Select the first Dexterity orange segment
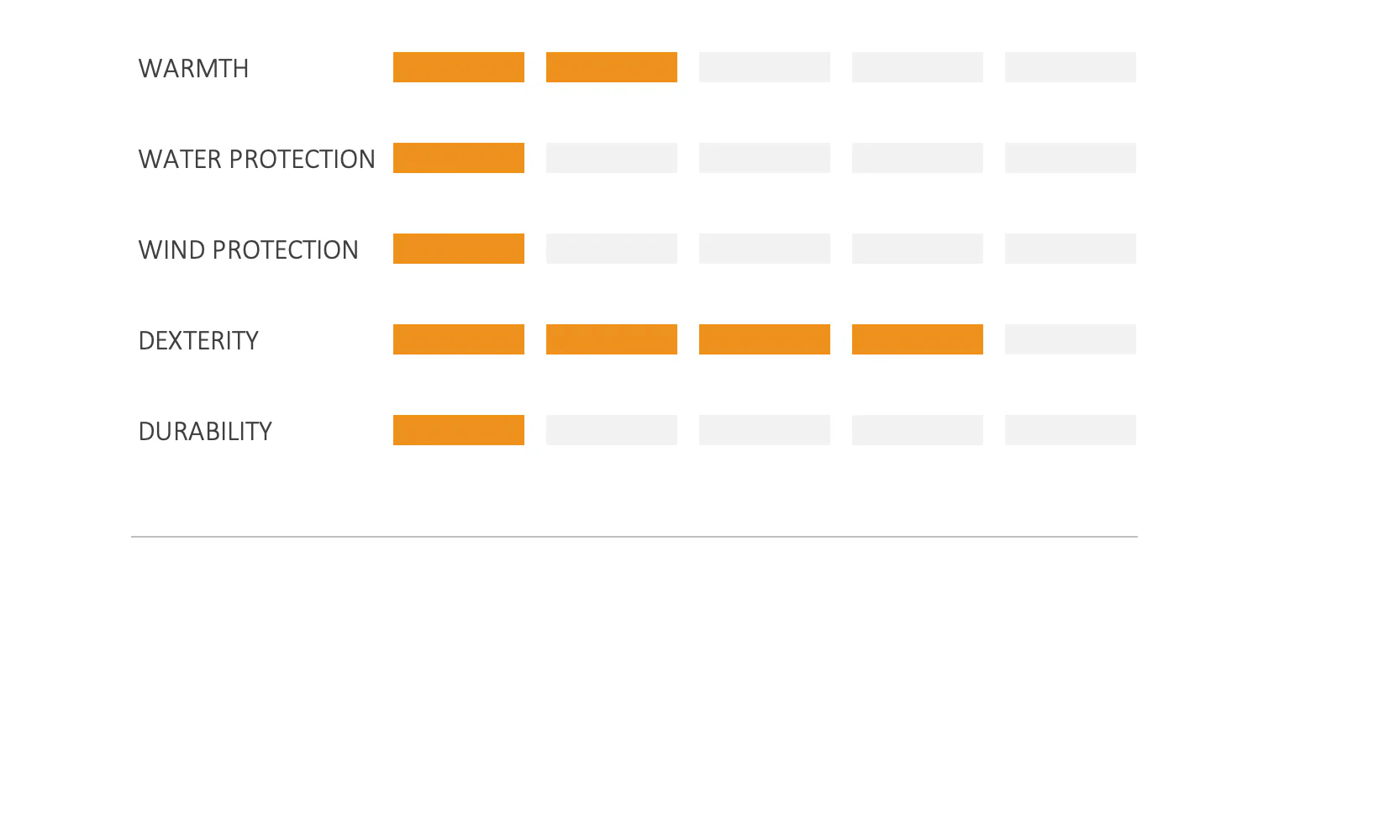The height and width of the screenshot is (840, 1400). (x=459, y=339)
